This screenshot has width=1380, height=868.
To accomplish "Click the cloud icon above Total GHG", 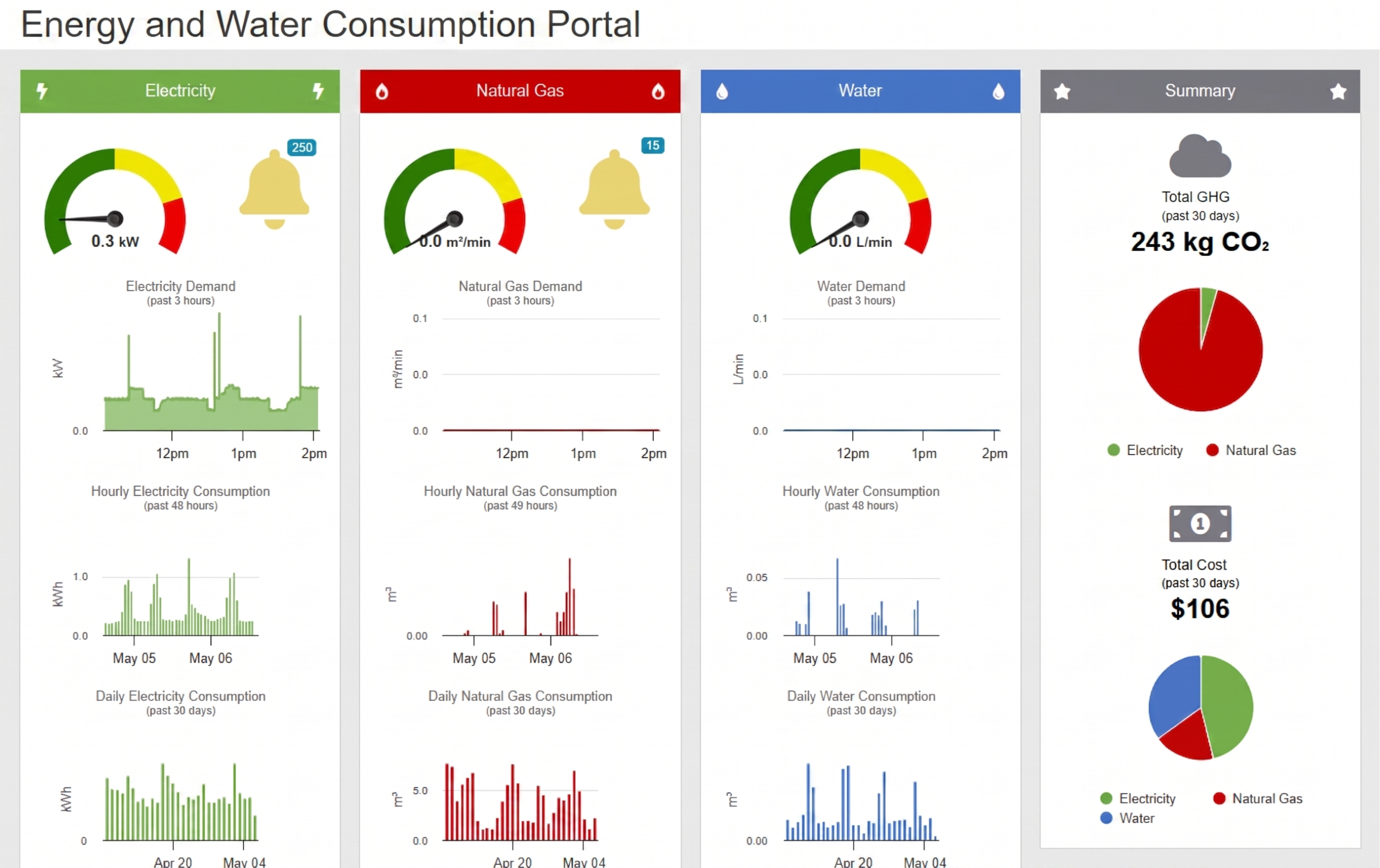I will pyautogui.click(x=1200, y=156).
